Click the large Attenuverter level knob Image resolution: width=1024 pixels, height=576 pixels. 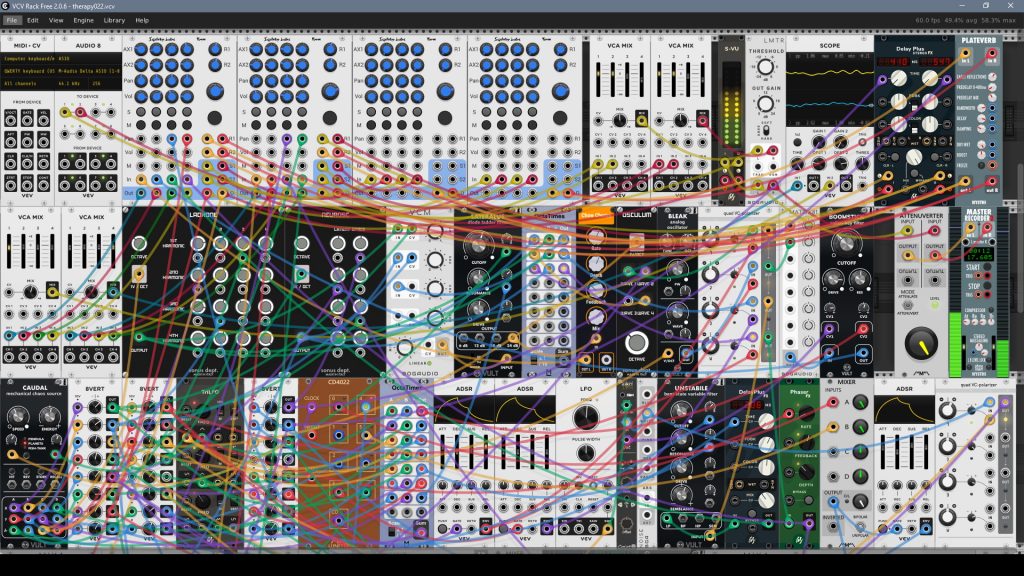click(921, 344)
